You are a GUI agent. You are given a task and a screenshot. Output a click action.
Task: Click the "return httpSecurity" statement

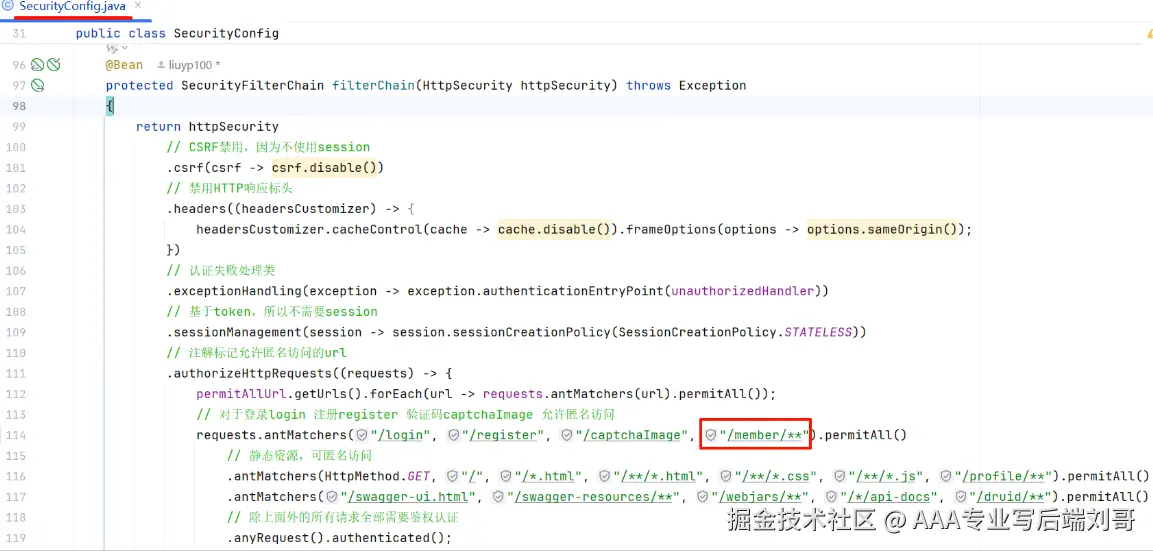(207, 127)
